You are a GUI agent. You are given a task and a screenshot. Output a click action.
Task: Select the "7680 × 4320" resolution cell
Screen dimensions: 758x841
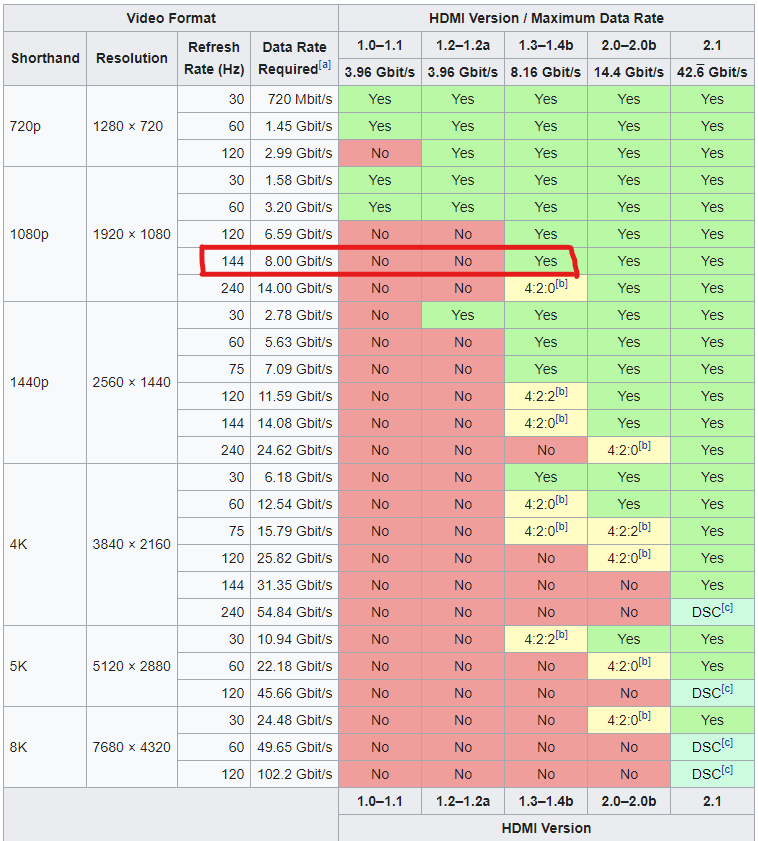coord(132,747)
